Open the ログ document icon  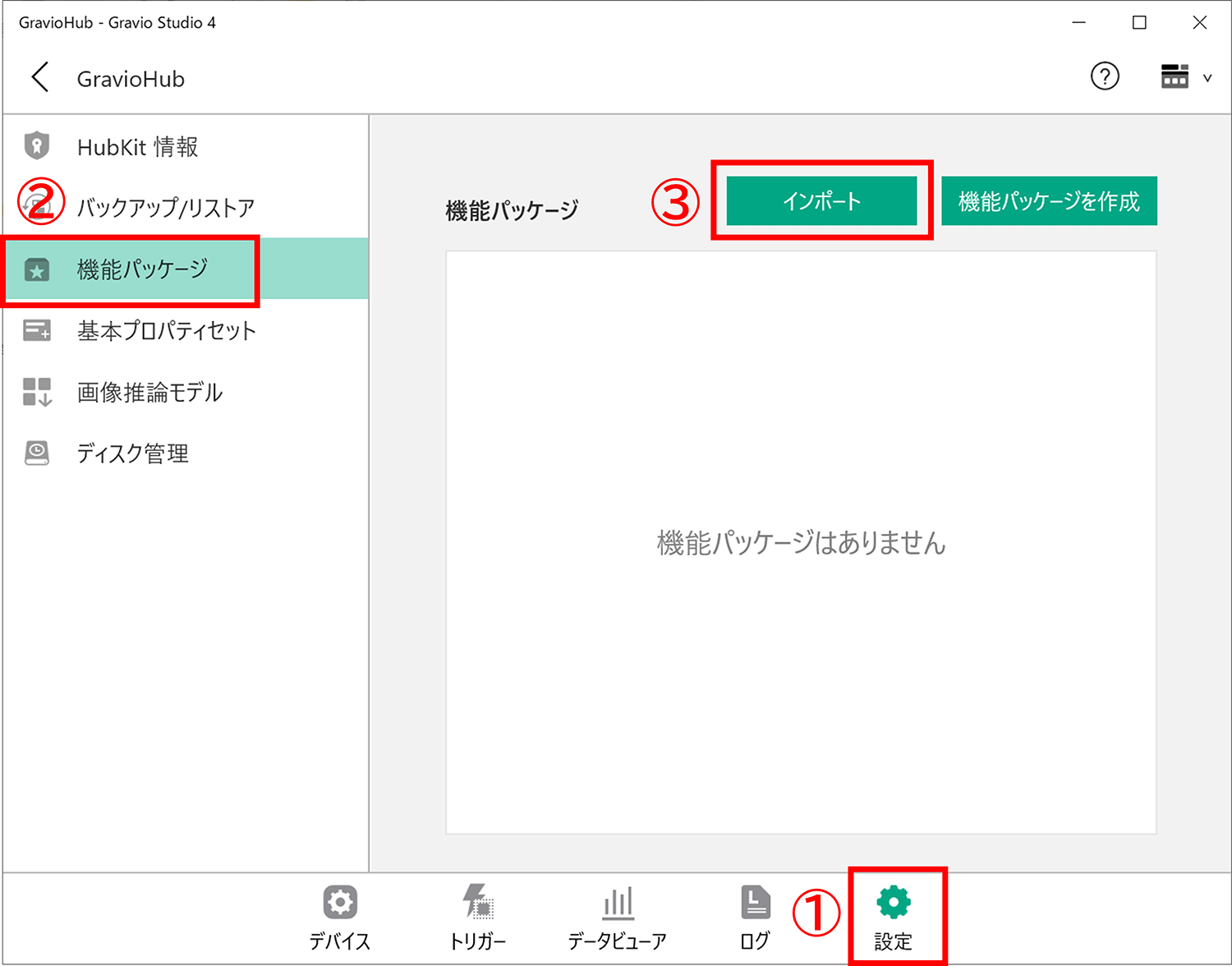[x=756, y=902]
